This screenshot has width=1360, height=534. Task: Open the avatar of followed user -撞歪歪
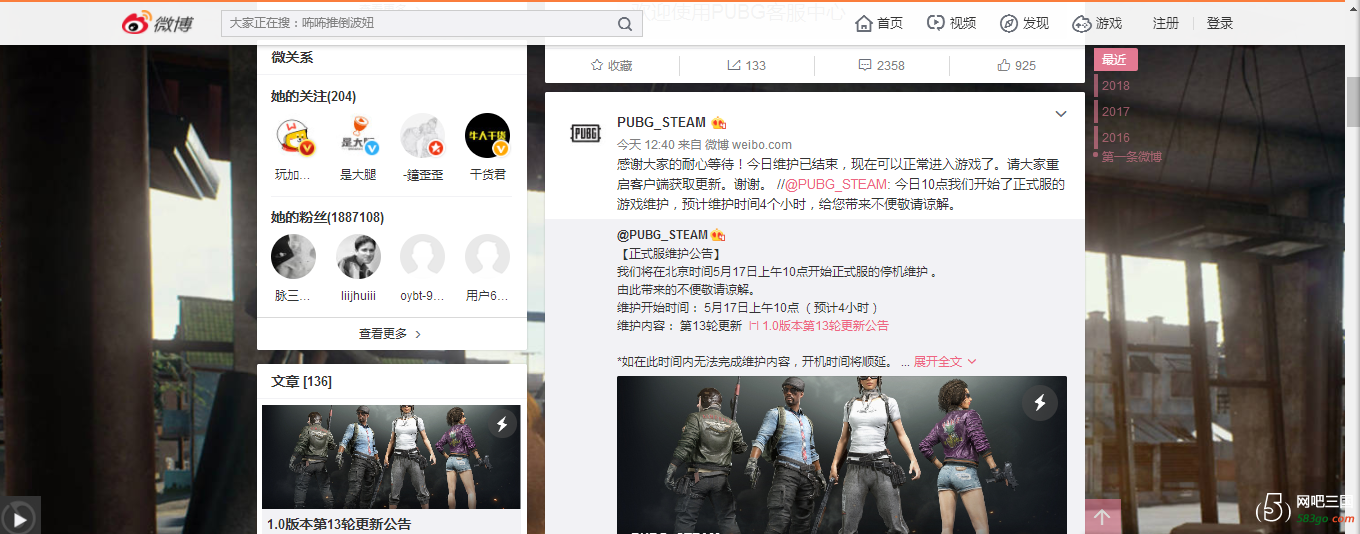422,136
